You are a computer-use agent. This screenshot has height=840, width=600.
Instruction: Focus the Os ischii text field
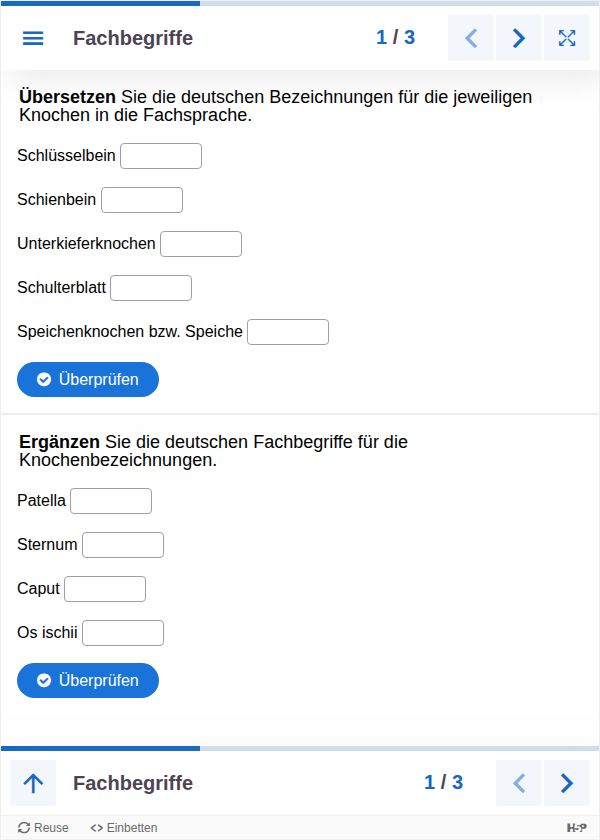point(123,633)
